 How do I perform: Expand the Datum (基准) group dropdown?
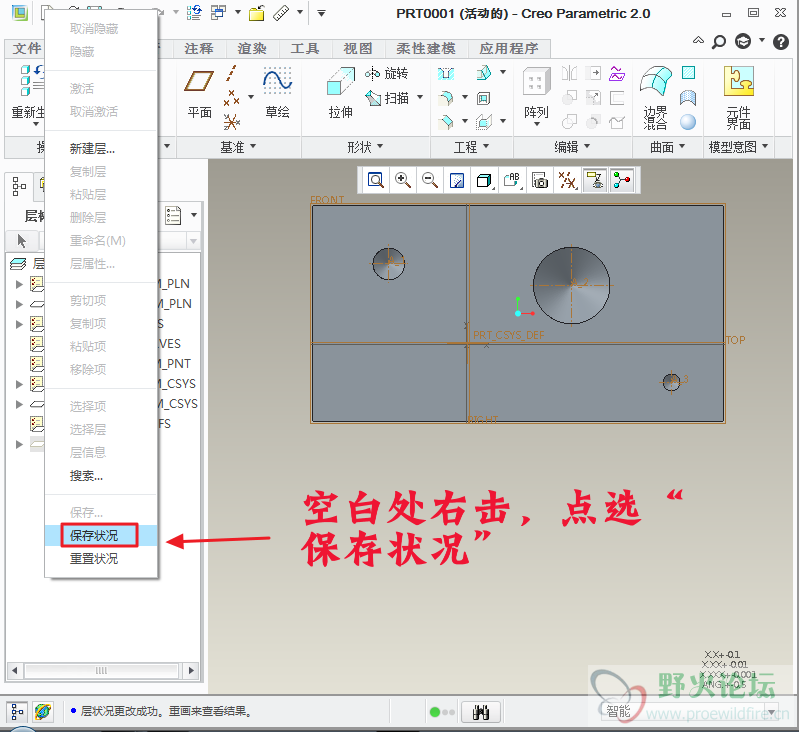tap(238, 147)
